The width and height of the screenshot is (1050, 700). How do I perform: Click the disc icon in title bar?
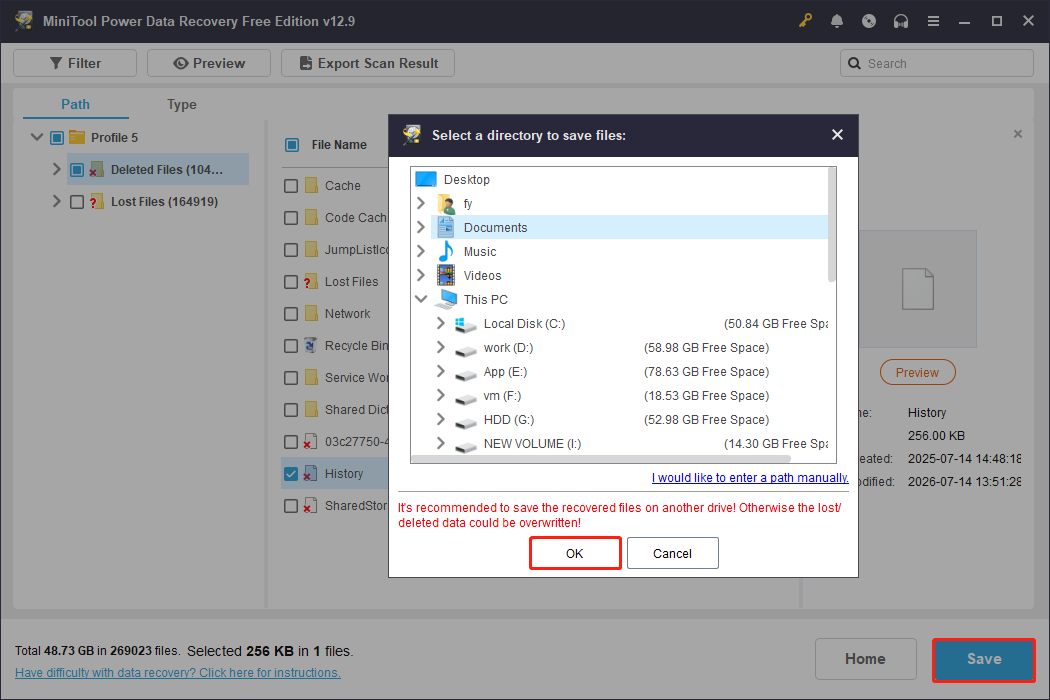[869, 21]
